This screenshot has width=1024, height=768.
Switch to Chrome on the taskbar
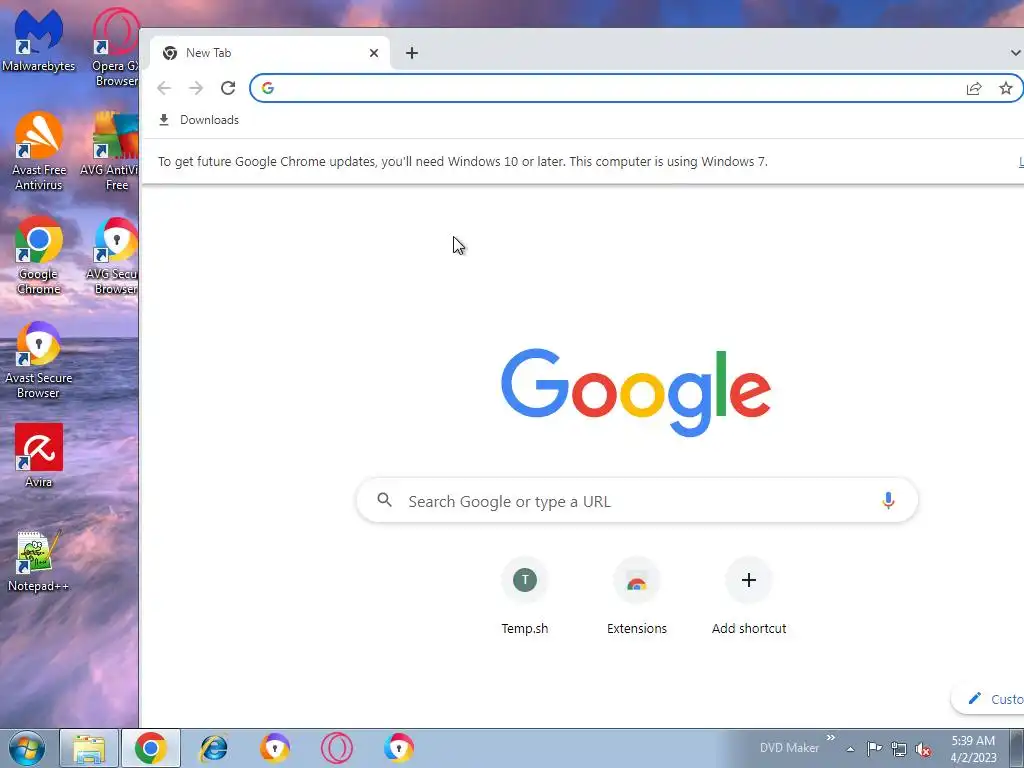pos(151,748)
